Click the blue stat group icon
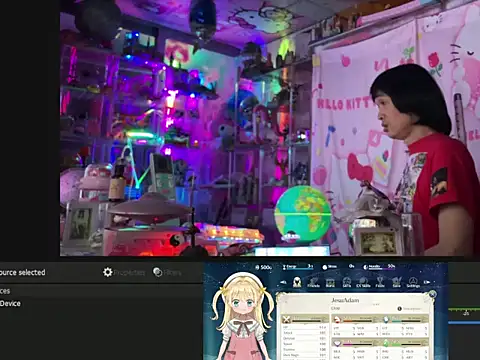This screenshot has width=480, height=360. click(386, 319)
